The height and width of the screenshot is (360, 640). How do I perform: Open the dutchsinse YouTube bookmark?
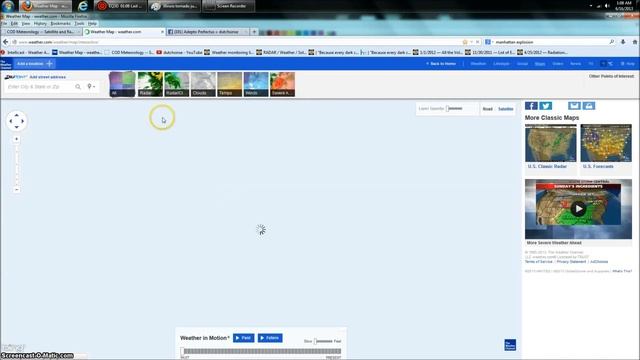pyautogui.click(x=180, y=52)
